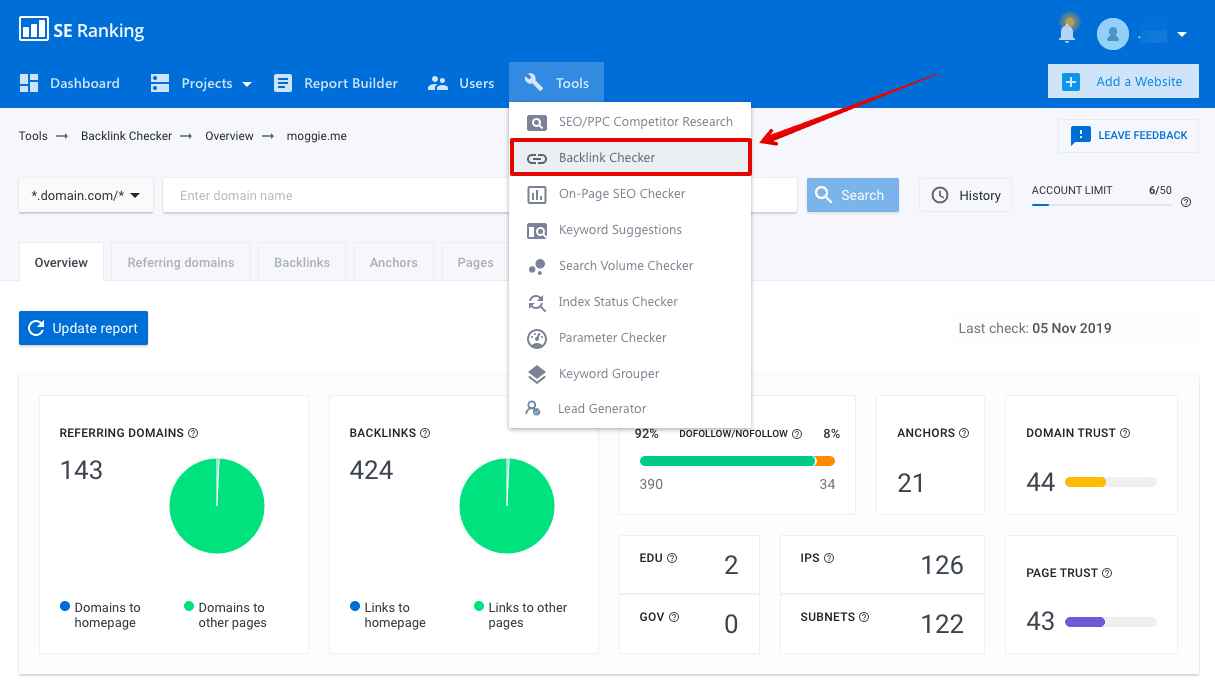Click the SE Ranking logo
1215x686 pixels.
(x=82, y=30)
